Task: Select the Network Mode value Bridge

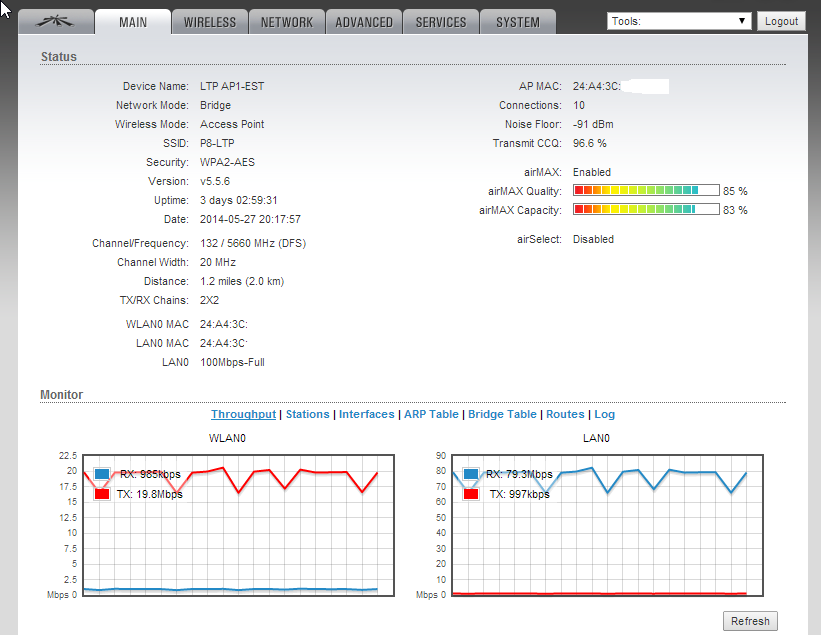Action: click(215, 105)
